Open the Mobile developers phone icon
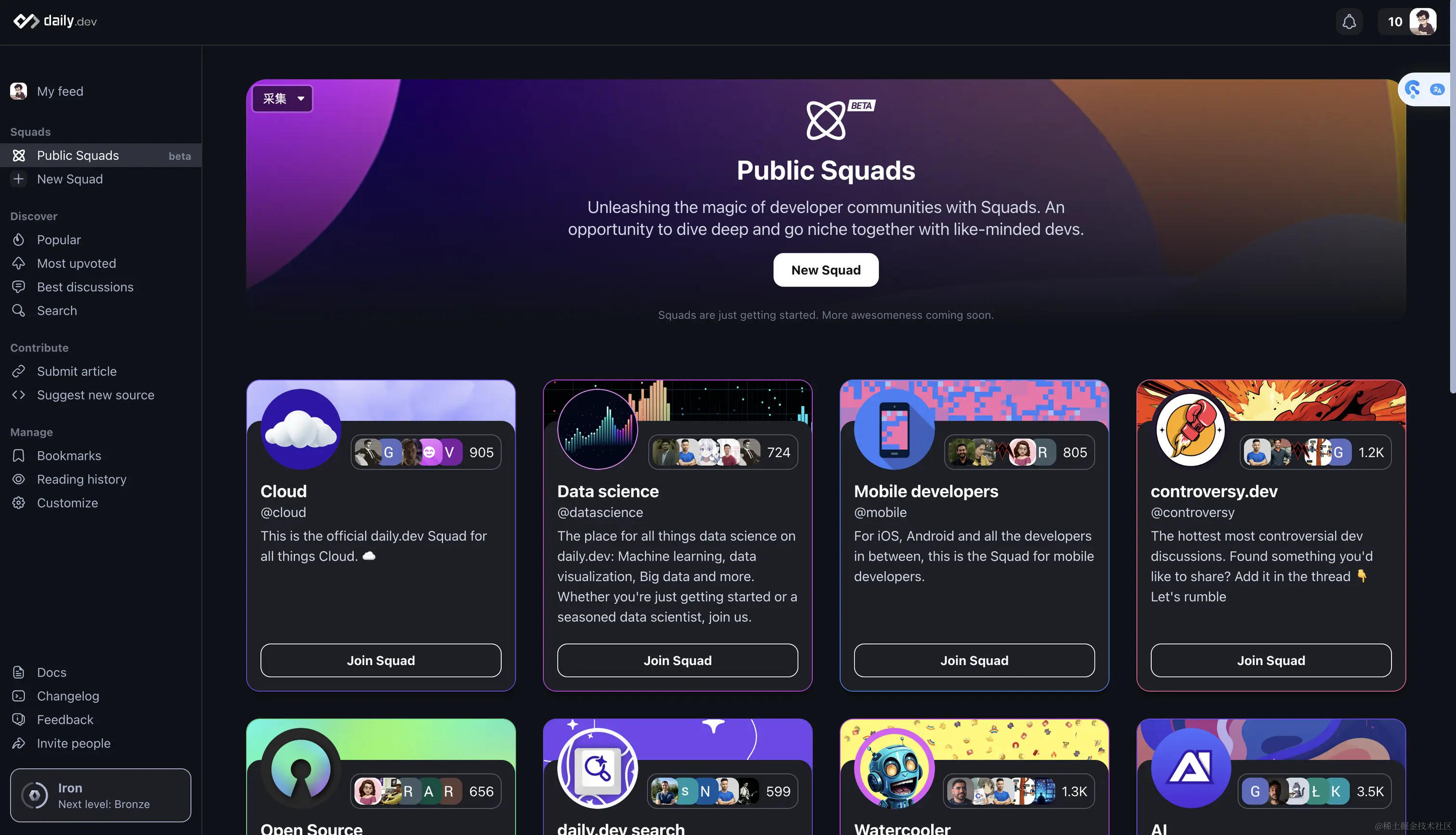This screenshot has height=835, width=1456. click(x=894, y=429)
